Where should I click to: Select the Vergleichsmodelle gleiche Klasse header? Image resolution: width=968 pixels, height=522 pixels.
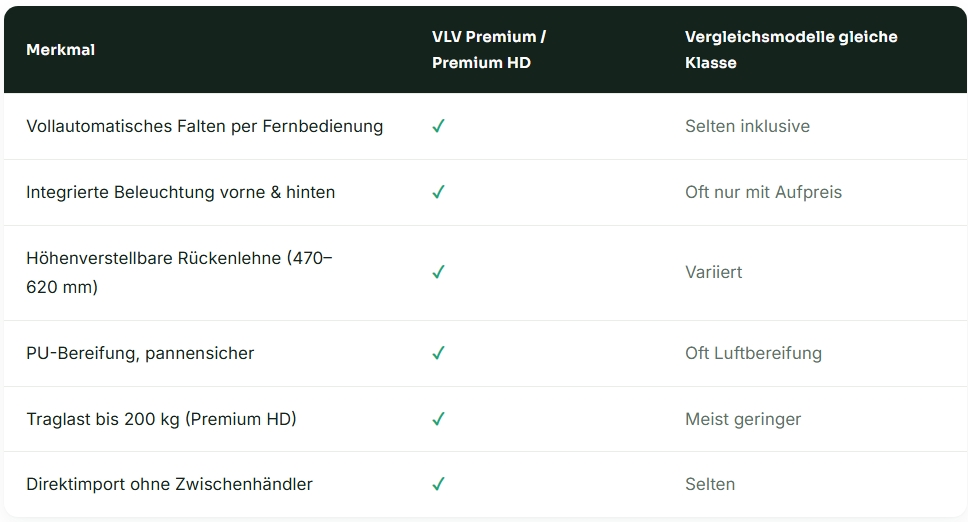791,50
